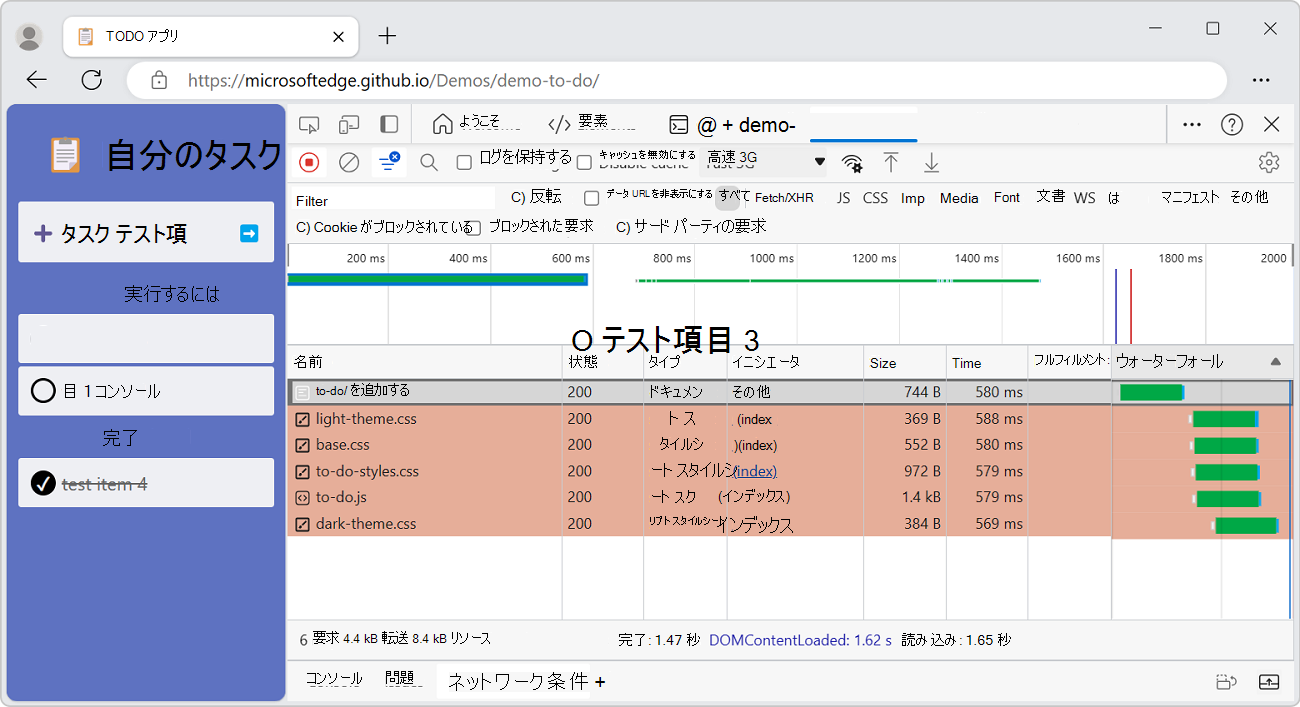Sort by the 名前 column header
Screen dimensions: 1300x707
pos(425,362)
